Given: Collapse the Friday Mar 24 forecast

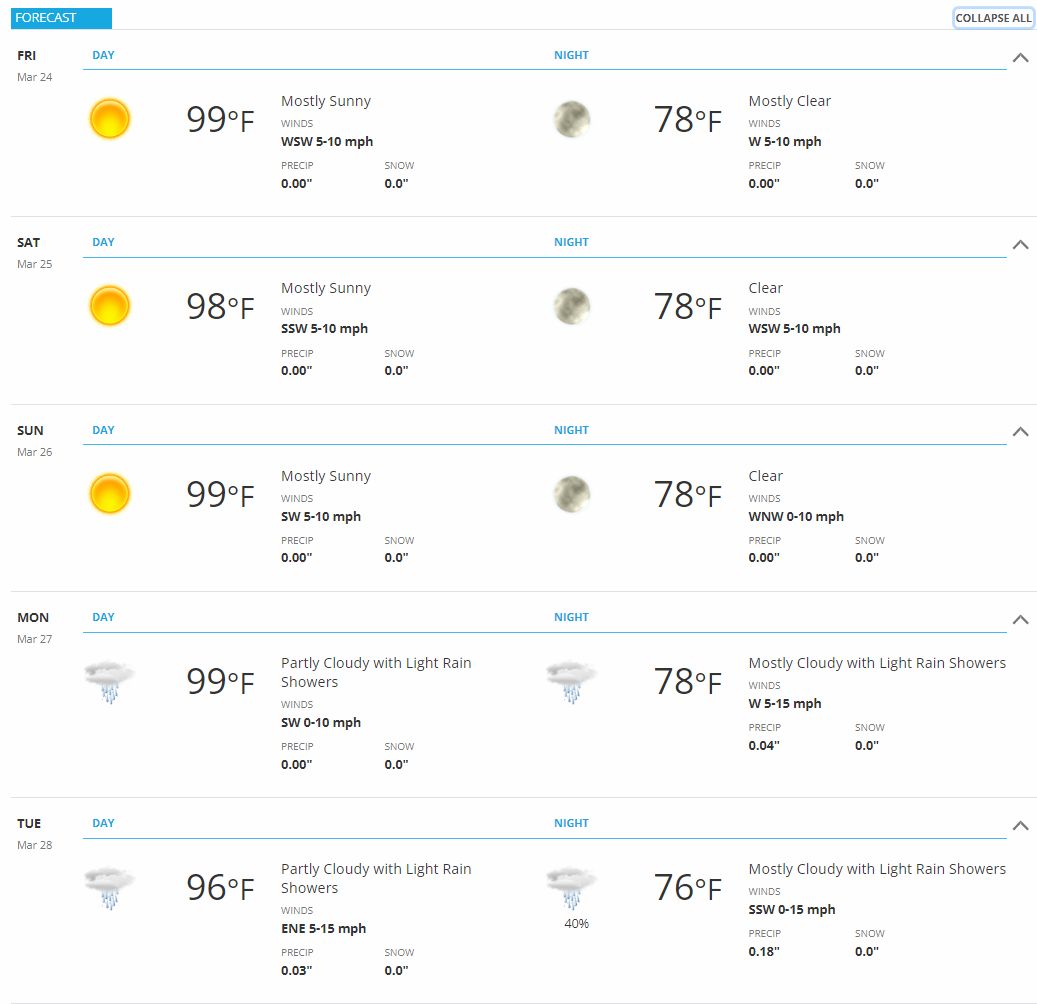Looking at the screenshot, I should point(1020,58).
